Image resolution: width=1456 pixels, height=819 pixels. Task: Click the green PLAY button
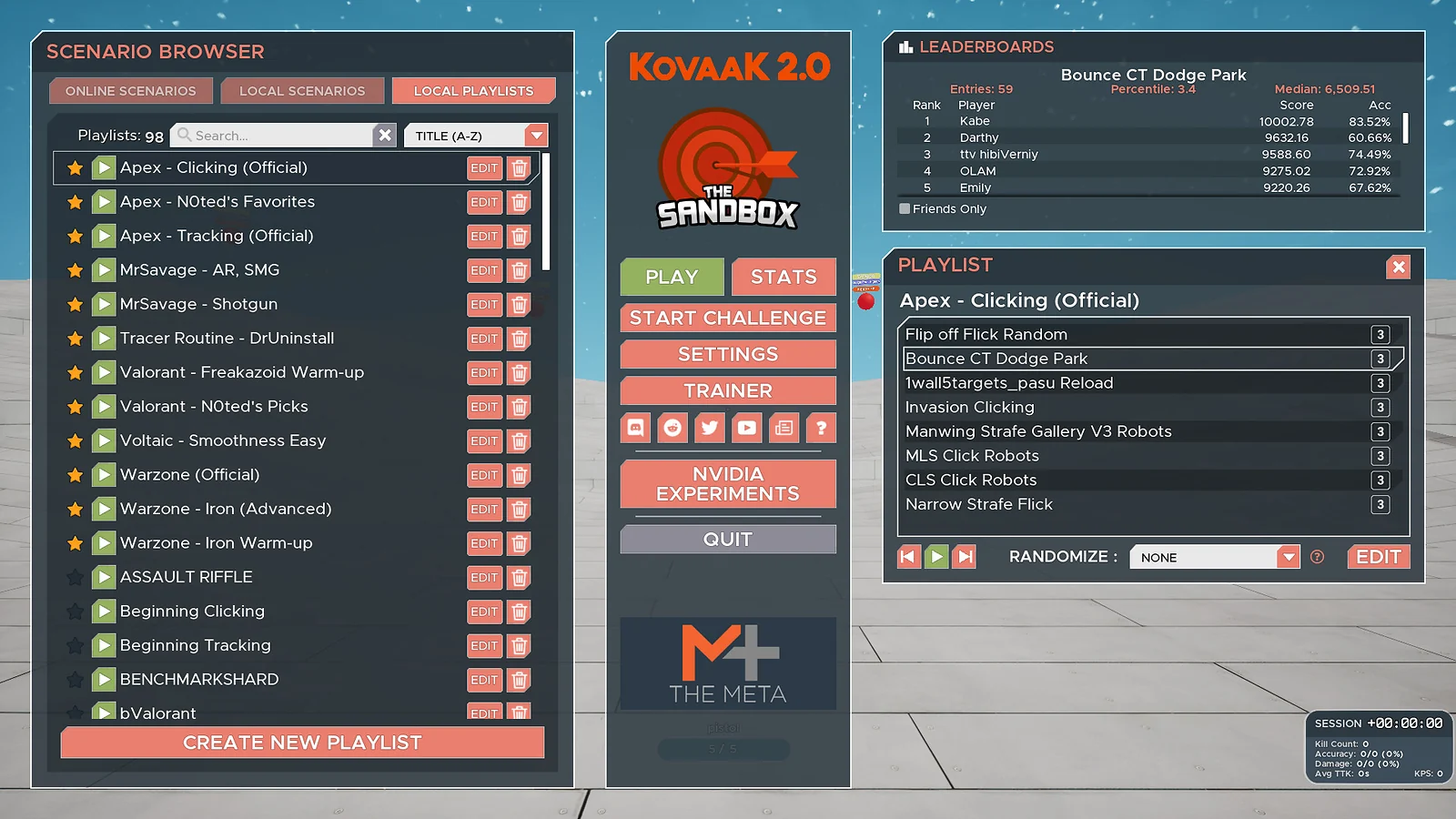pos(672,277)
